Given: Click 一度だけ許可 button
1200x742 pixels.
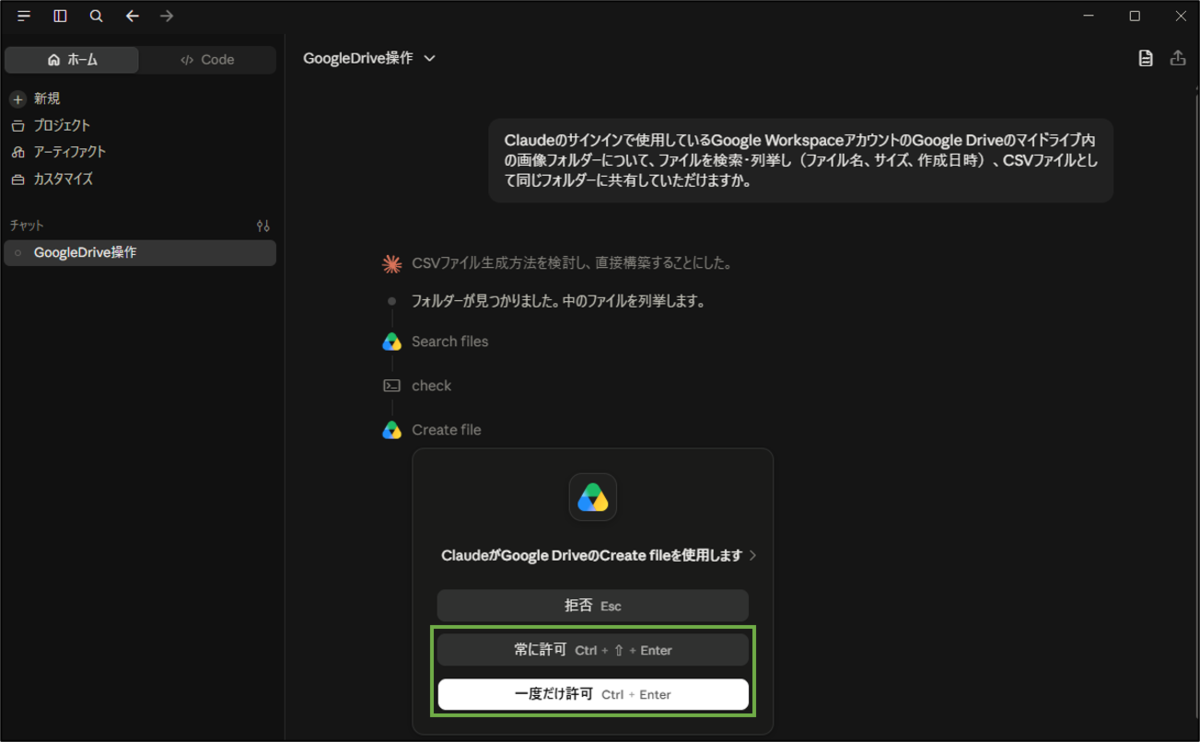Looking at the screenshot, I should (x=593, y=694).
